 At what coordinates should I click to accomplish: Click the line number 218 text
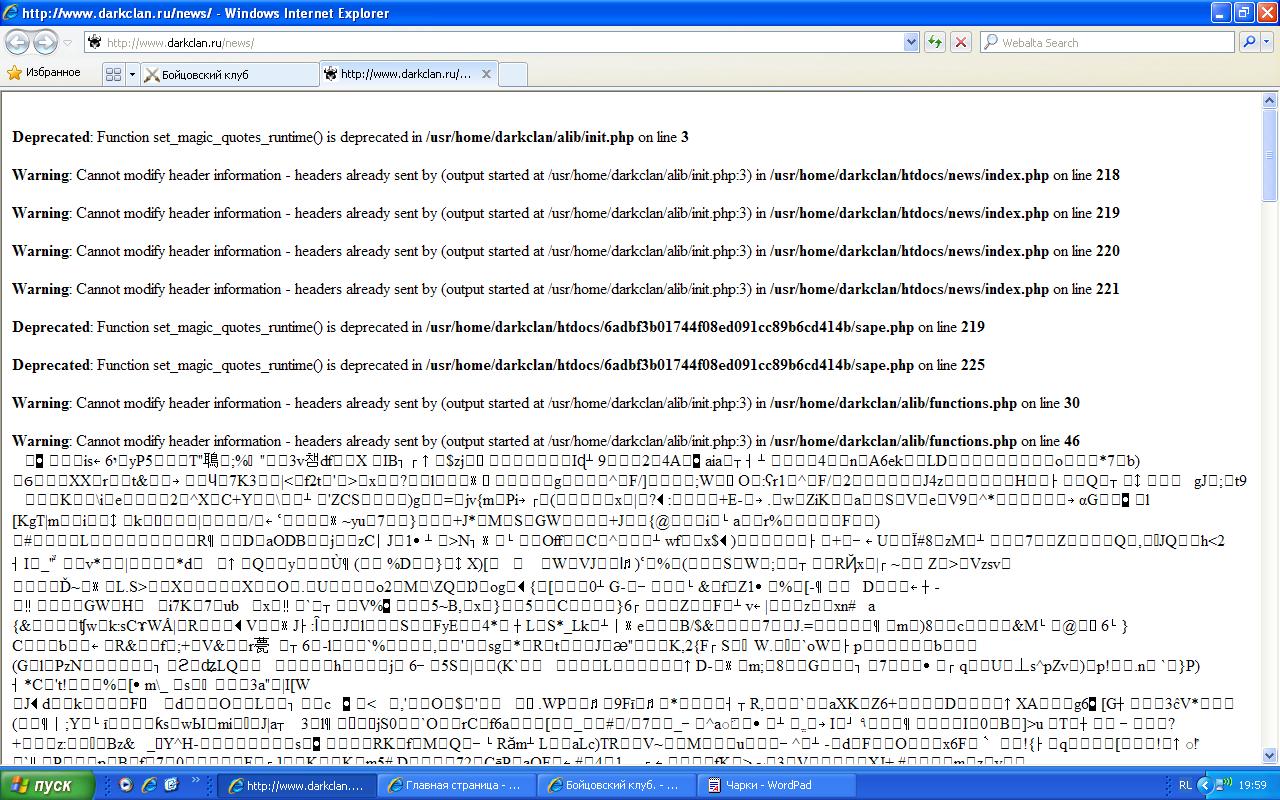tap(1108, 175)
